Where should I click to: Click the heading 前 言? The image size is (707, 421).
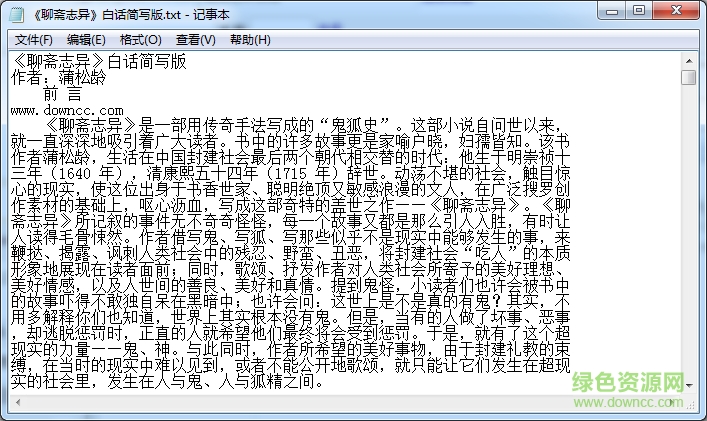[x=62, y=94]
